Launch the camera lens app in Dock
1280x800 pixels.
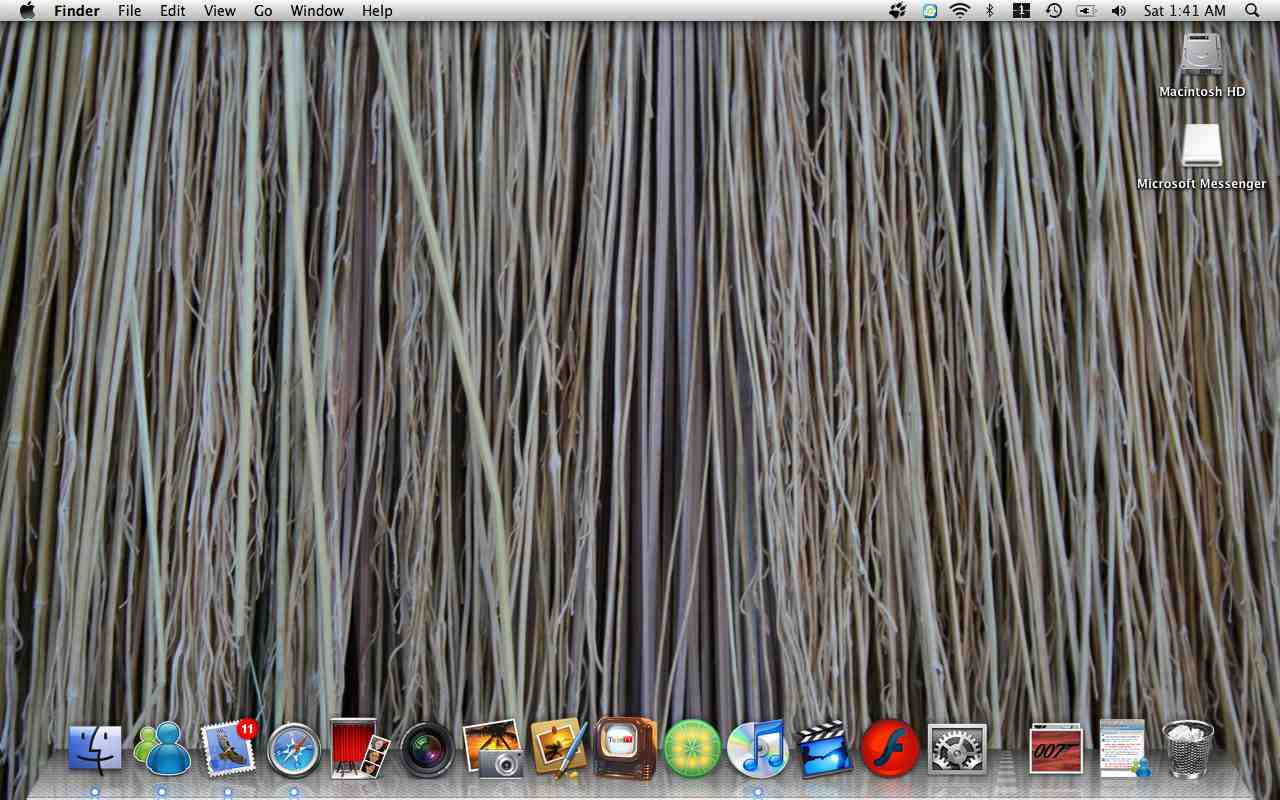pos(427,750)
